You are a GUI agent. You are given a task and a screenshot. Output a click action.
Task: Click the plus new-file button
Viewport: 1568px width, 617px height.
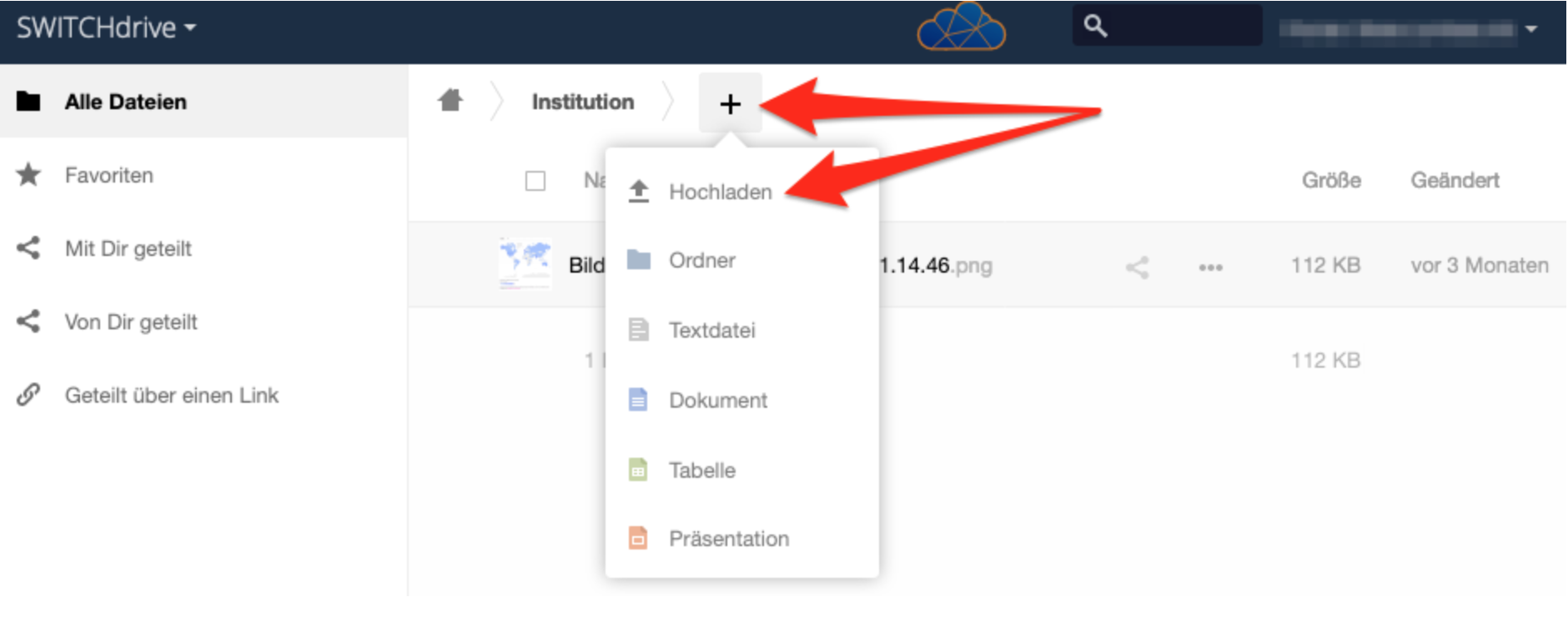click(x=730, y=103)
